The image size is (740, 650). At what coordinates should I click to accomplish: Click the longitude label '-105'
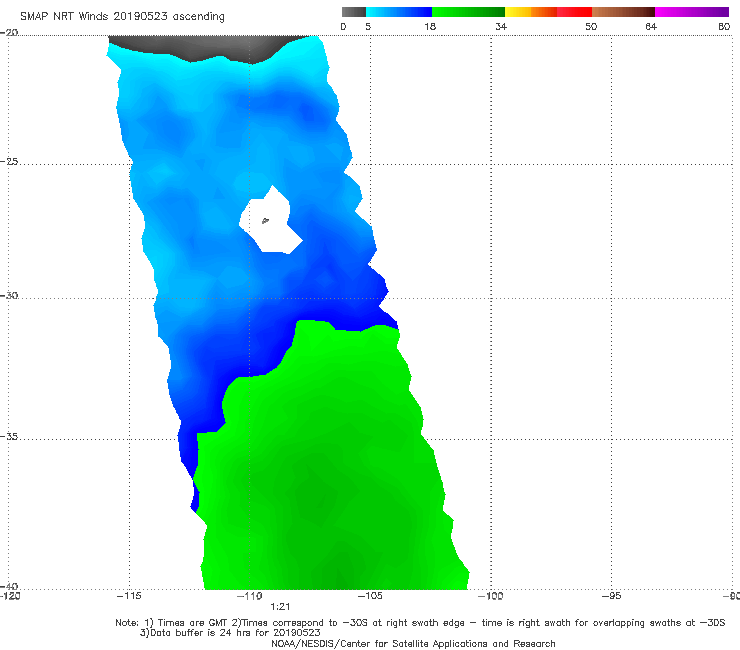pyautogui.click(x=370, y=596)
